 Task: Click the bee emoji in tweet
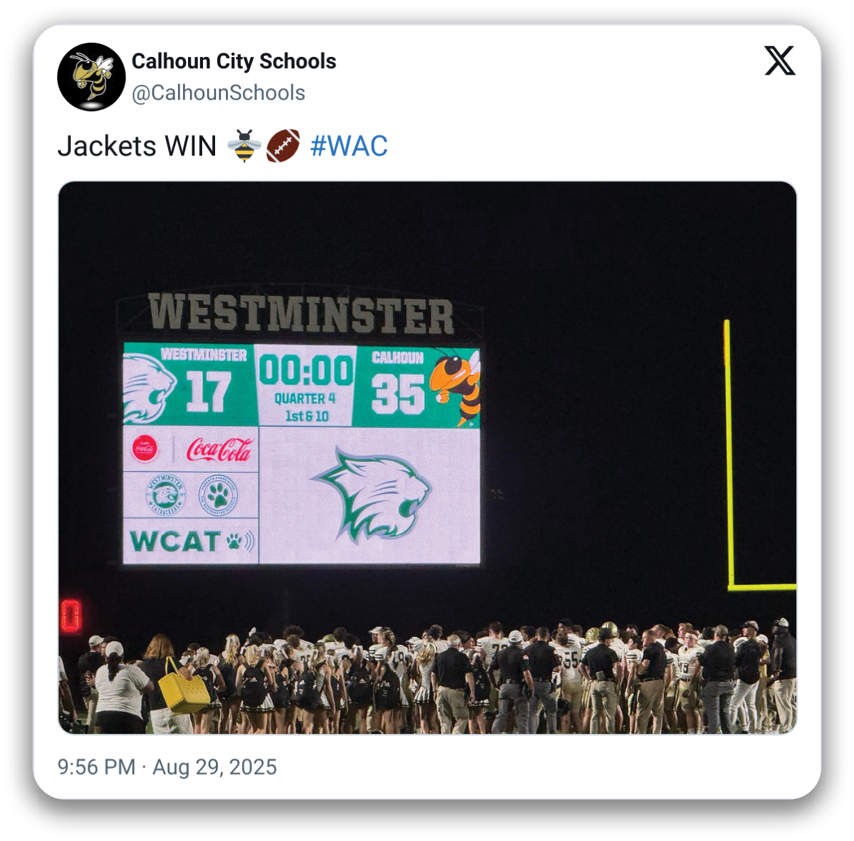coord(244,145)
